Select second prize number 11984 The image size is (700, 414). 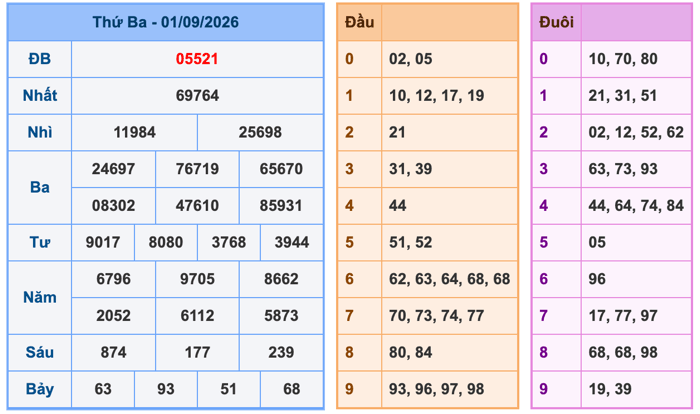(x=134, y=132)
